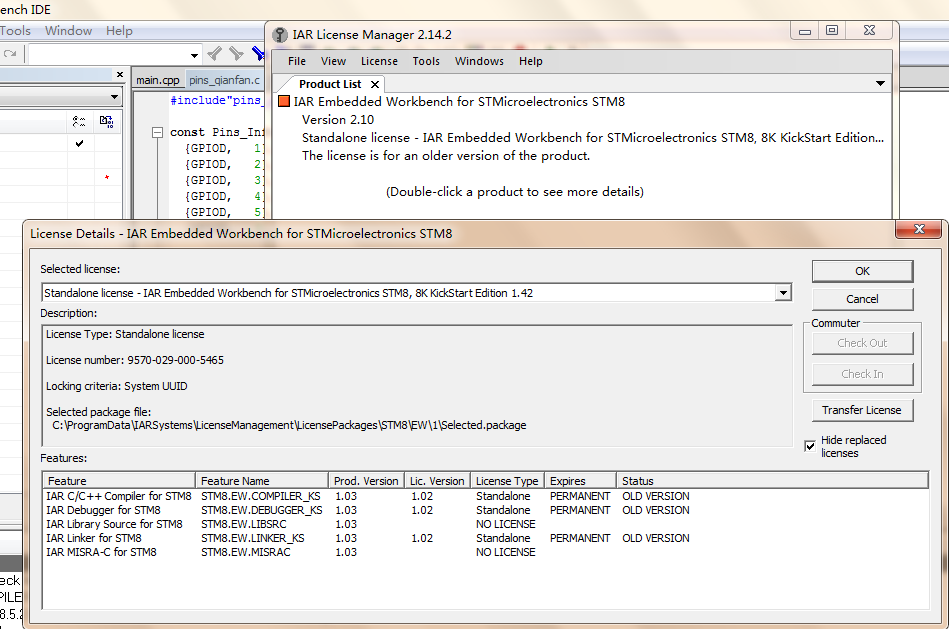Open Tools menu in License Manager
This screenshot has height=629, width=949.
pos(426,61)
